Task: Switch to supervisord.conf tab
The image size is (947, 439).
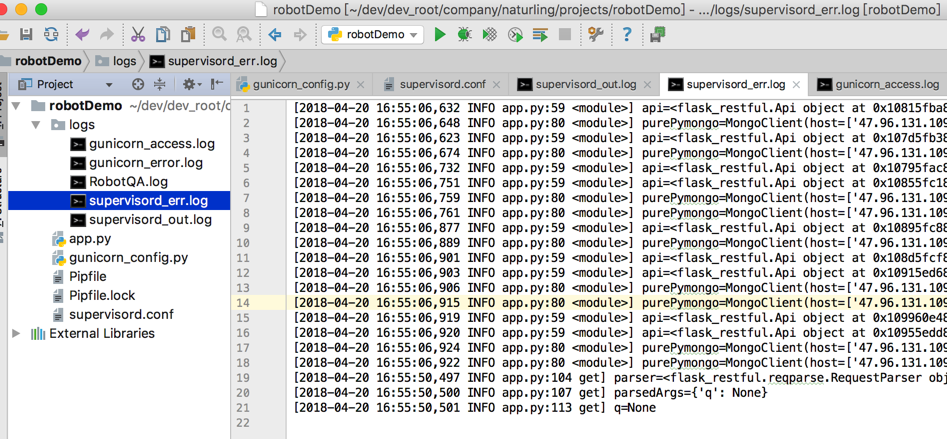Action: click(441, 85)
